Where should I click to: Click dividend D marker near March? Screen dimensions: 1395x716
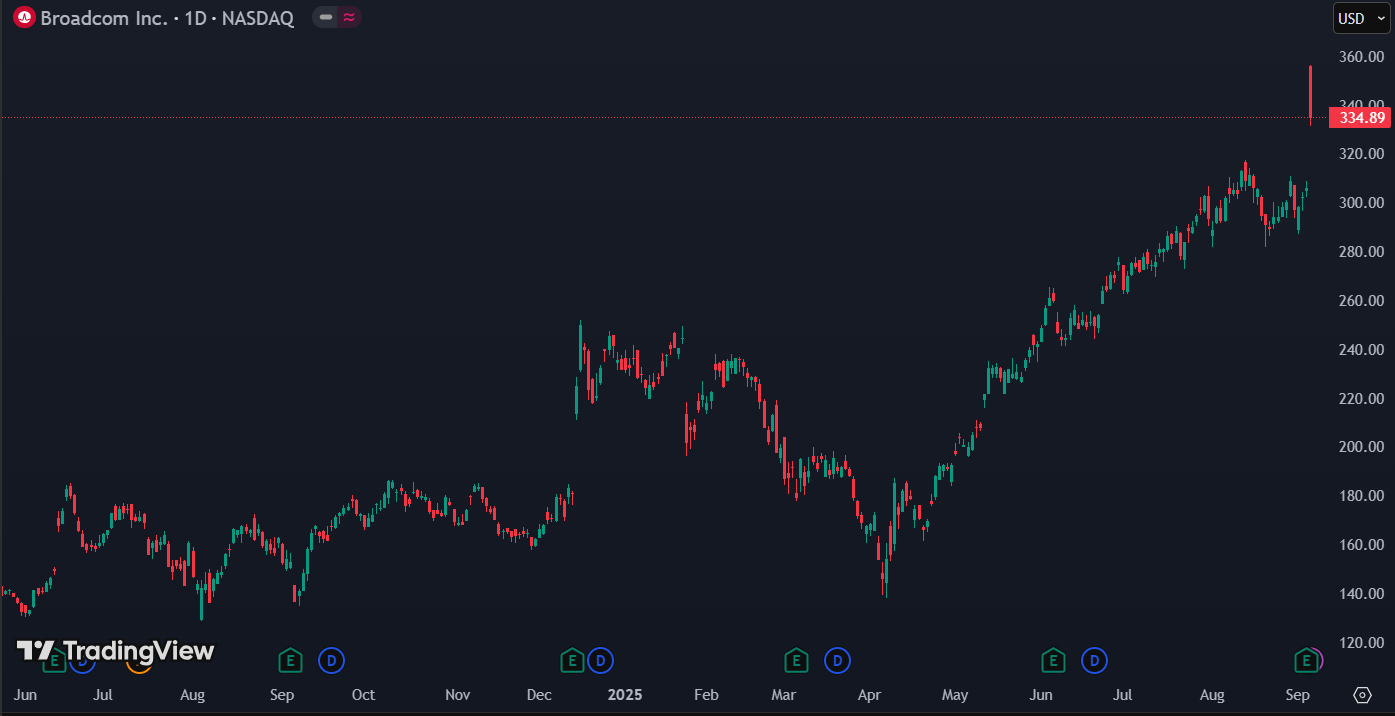(x=837, y=660)
